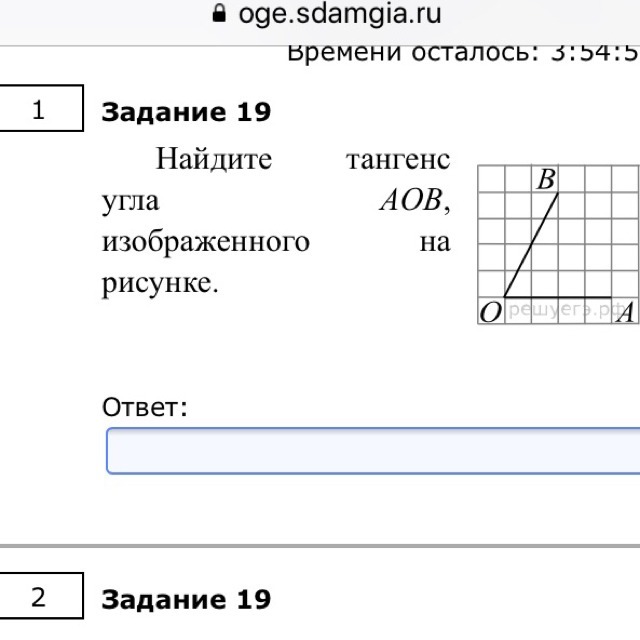The image size is (640, 640).
Task: Focus the answer input field
Action: click(x=372, y=450)
